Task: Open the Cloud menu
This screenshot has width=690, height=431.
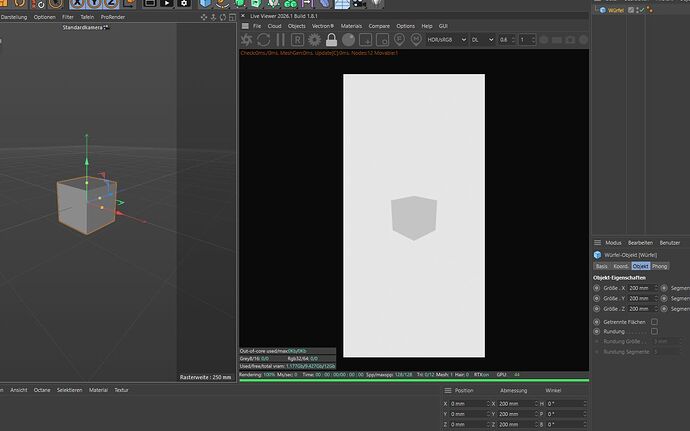Action: click(x=274, y=26)
